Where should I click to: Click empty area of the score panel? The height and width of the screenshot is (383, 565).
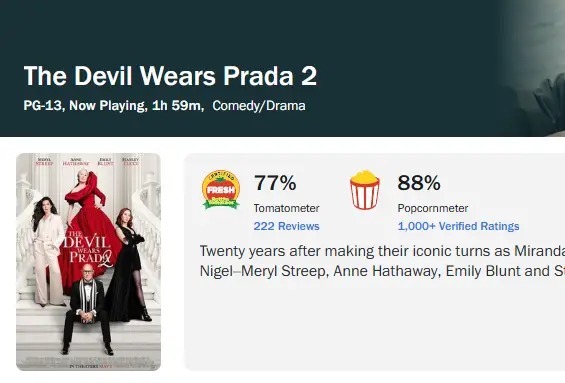coord(375,324)
